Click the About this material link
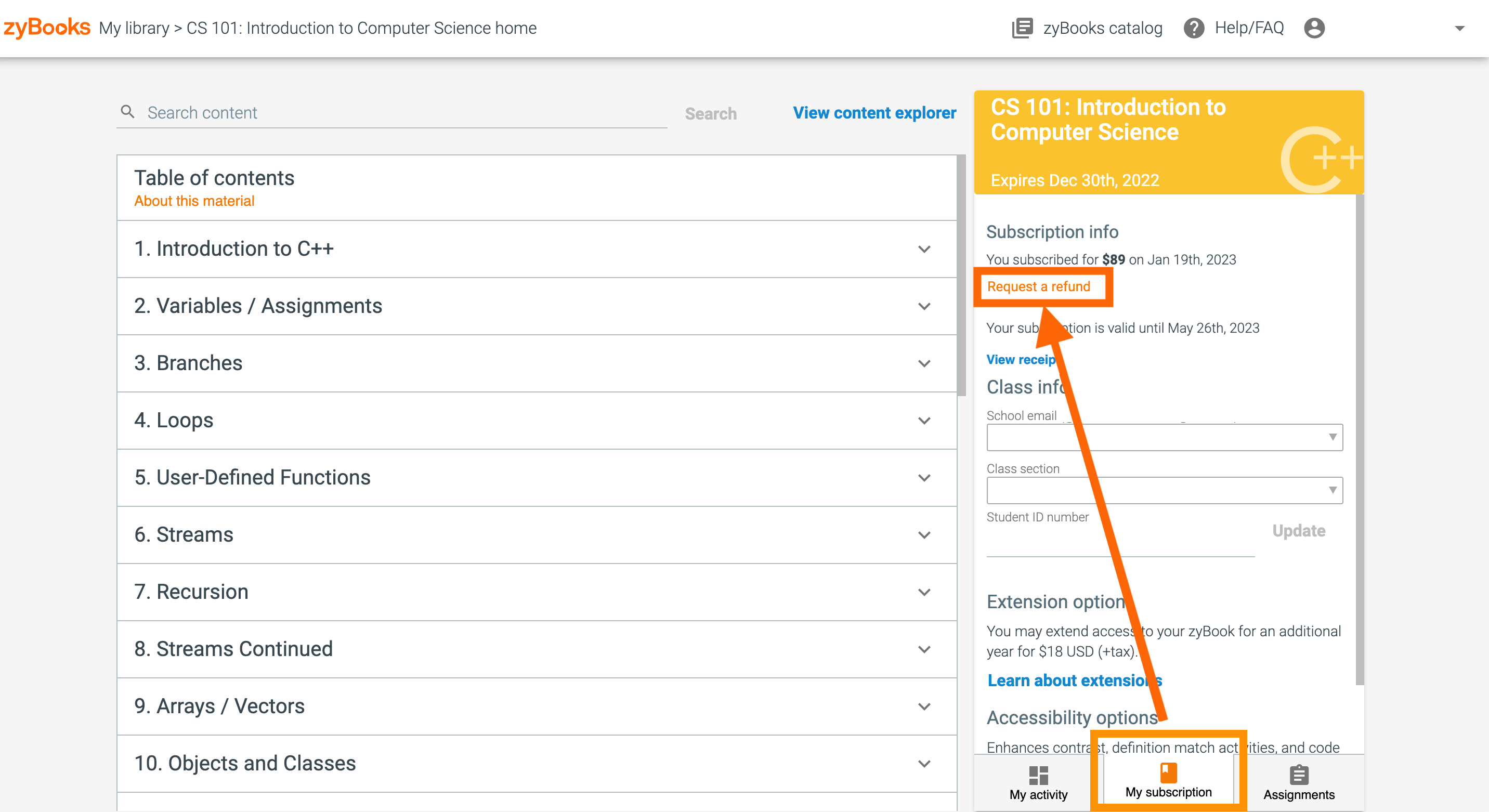Image resolution: width=1489 pixels, height=812 pixels. pos(194,201)
